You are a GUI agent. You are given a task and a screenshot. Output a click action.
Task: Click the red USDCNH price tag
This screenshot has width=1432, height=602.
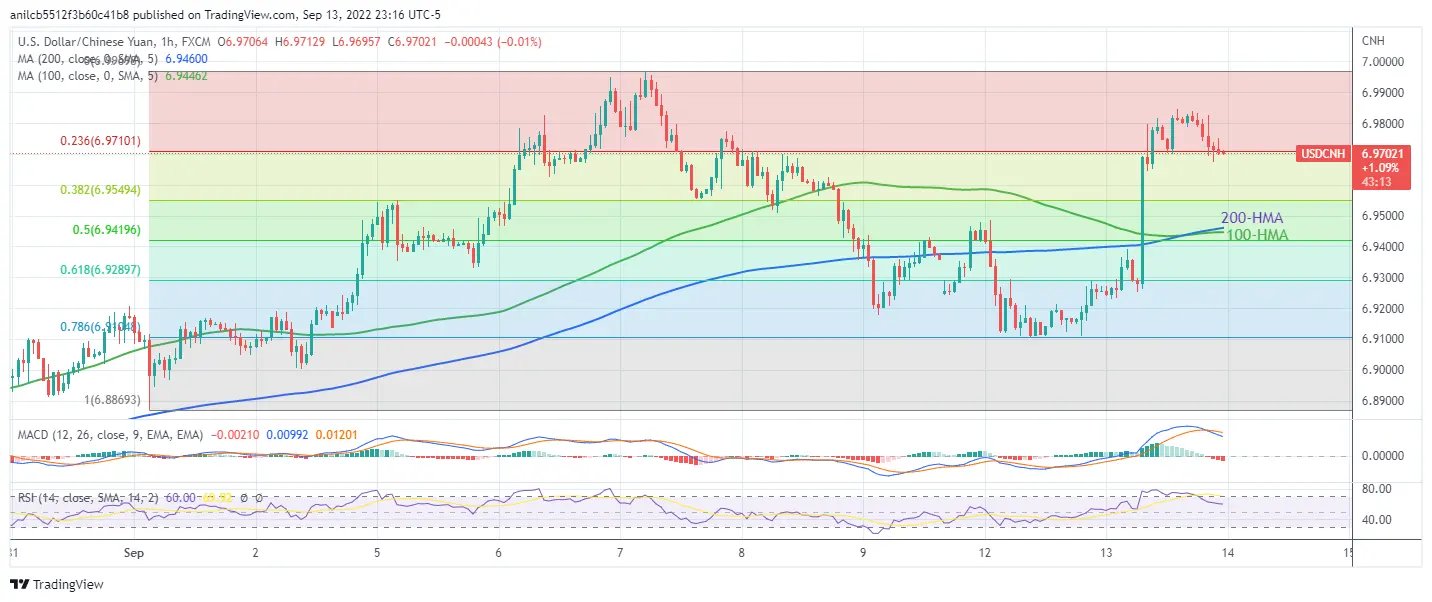pos(1324,153)
